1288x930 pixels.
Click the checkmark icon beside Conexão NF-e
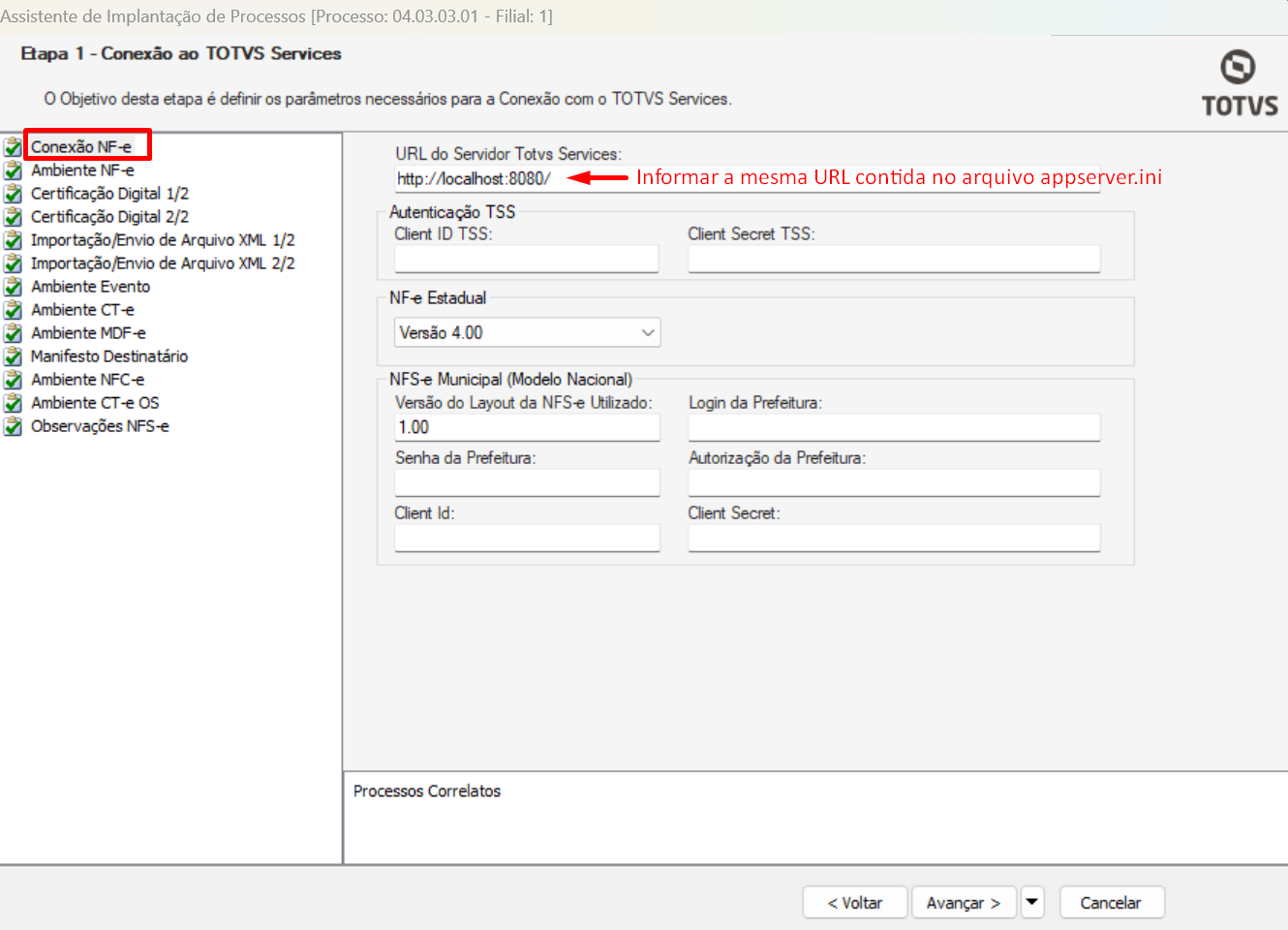point(13,147)
